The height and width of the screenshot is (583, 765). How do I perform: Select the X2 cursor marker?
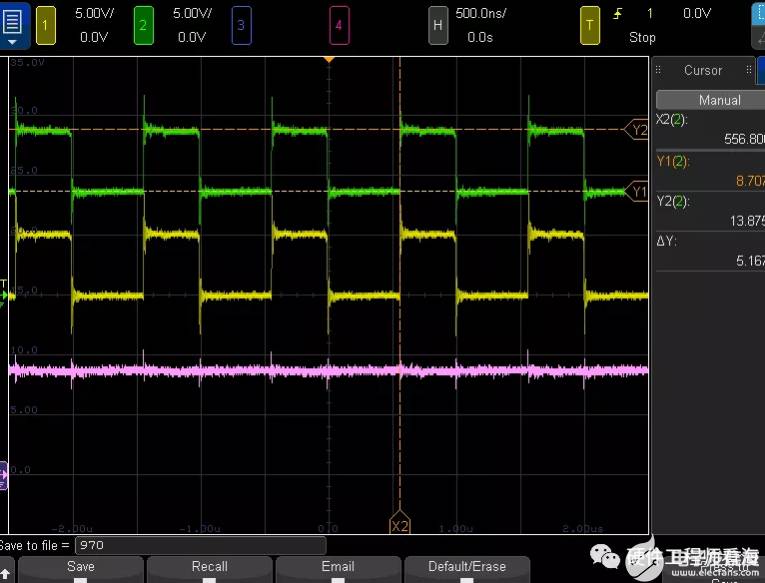tap(400, 525)
